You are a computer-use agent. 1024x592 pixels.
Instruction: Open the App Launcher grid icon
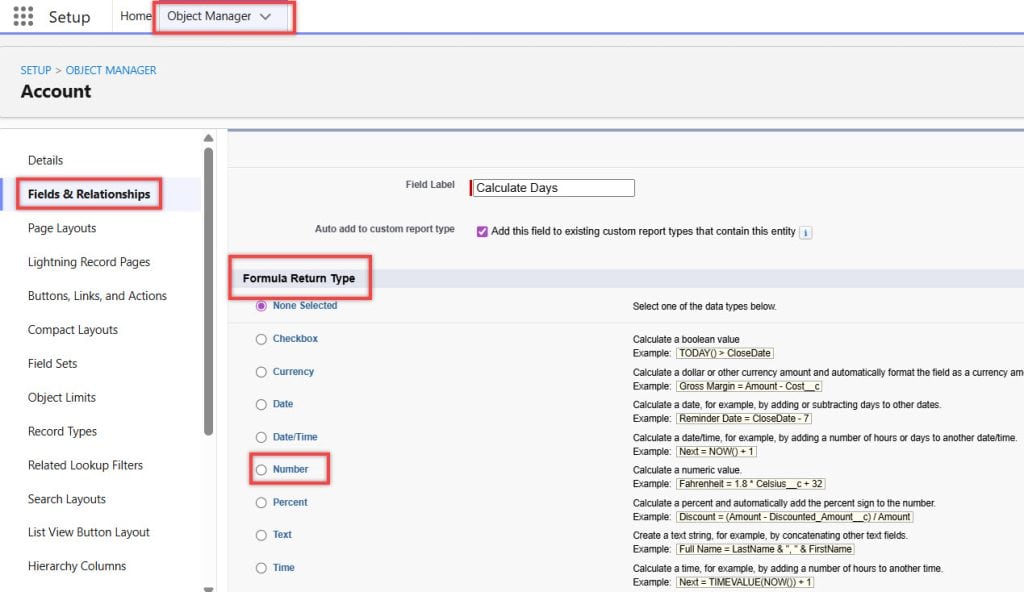(x=24, y=16)
